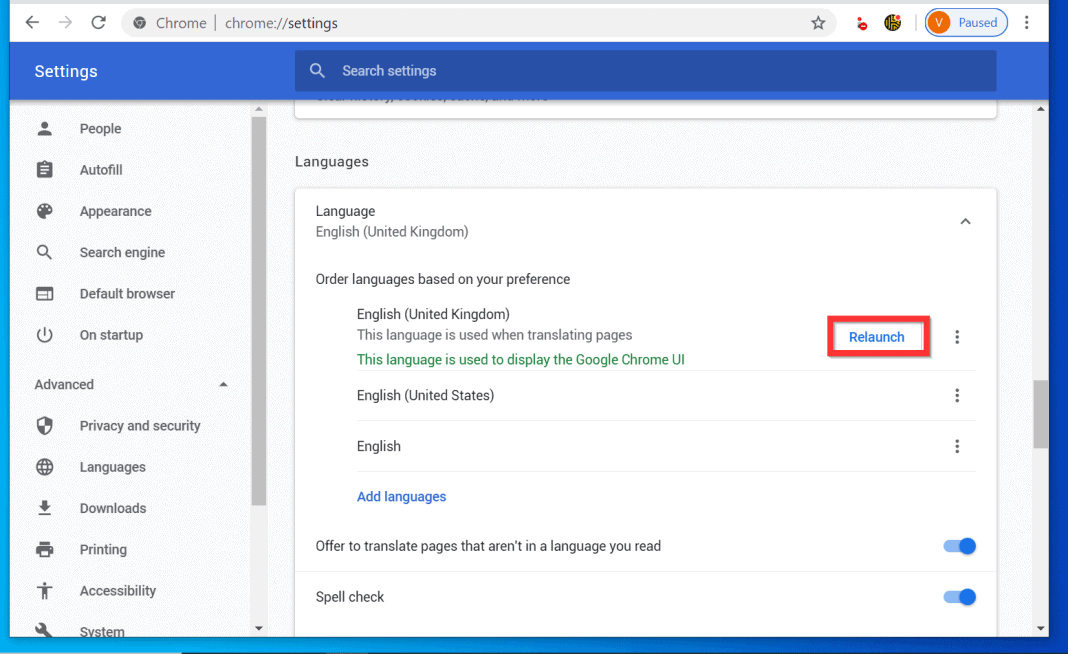Click the Downloads arrow icon
The height and width of the screenshot is (654, 1068).
(44, 508)
